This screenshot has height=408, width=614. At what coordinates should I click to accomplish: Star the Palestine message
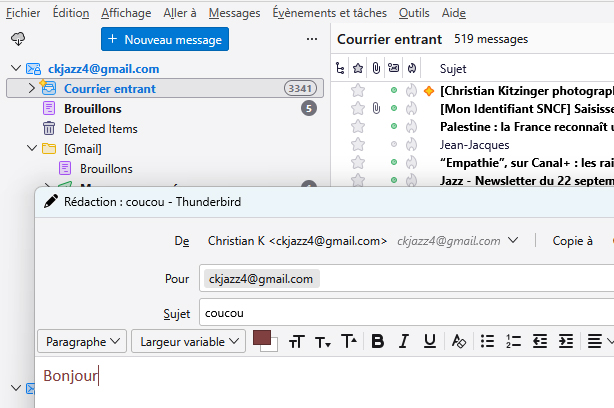(x=358, y=126)
